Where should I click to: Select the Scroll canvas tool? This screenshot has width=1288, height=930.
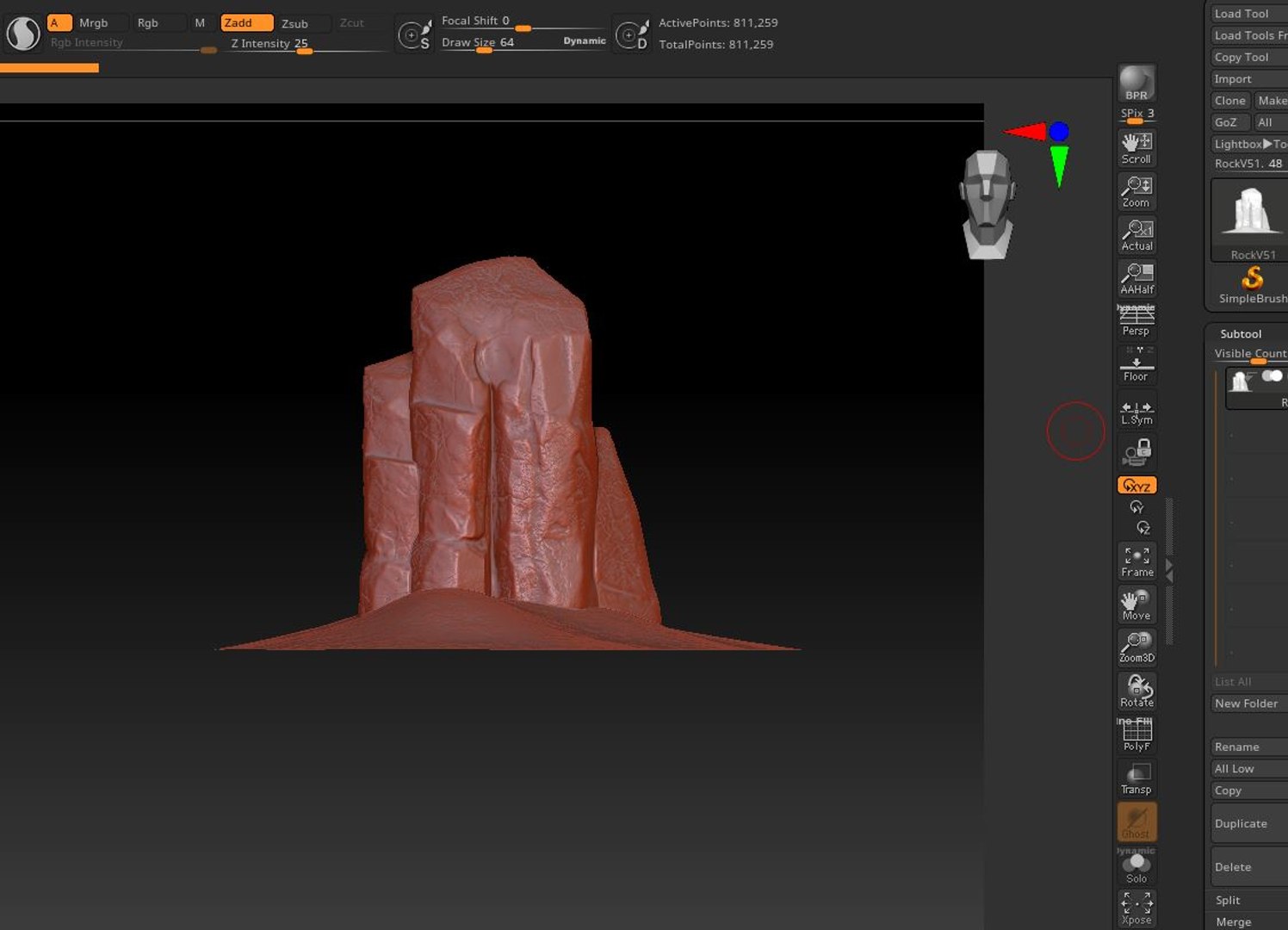click(1136, 147)
